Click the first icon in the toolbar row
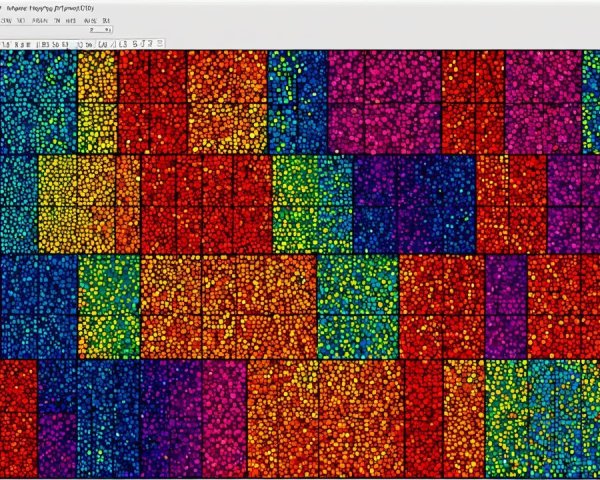This screenshot has width=600, height=480. pos(6,44)
